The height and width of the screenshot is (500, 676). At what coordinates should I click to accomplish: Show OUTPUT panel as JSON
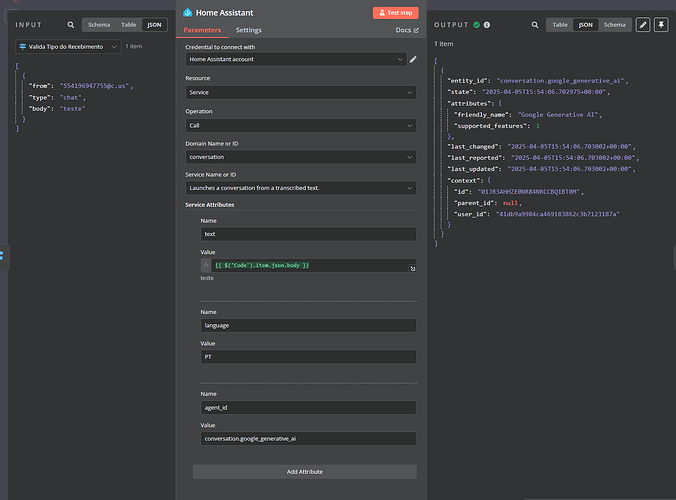pyautogui.click(x=585, y=25)
